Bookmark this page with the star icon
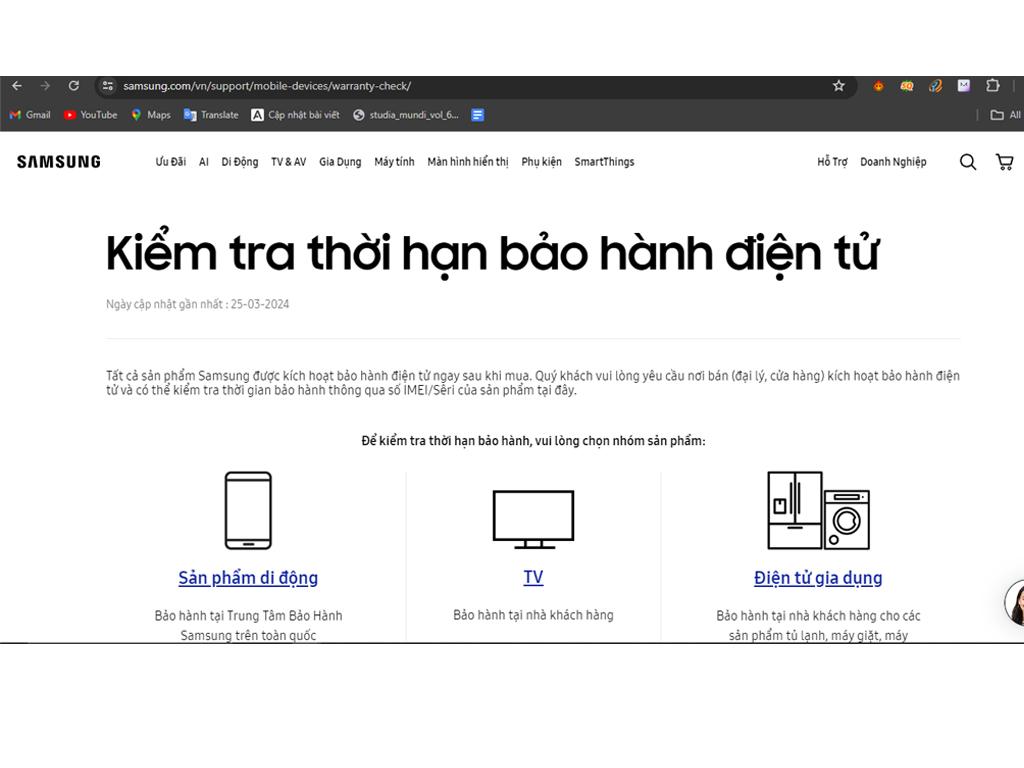This screenshot has height=768, width=1024. click(839, 86)
